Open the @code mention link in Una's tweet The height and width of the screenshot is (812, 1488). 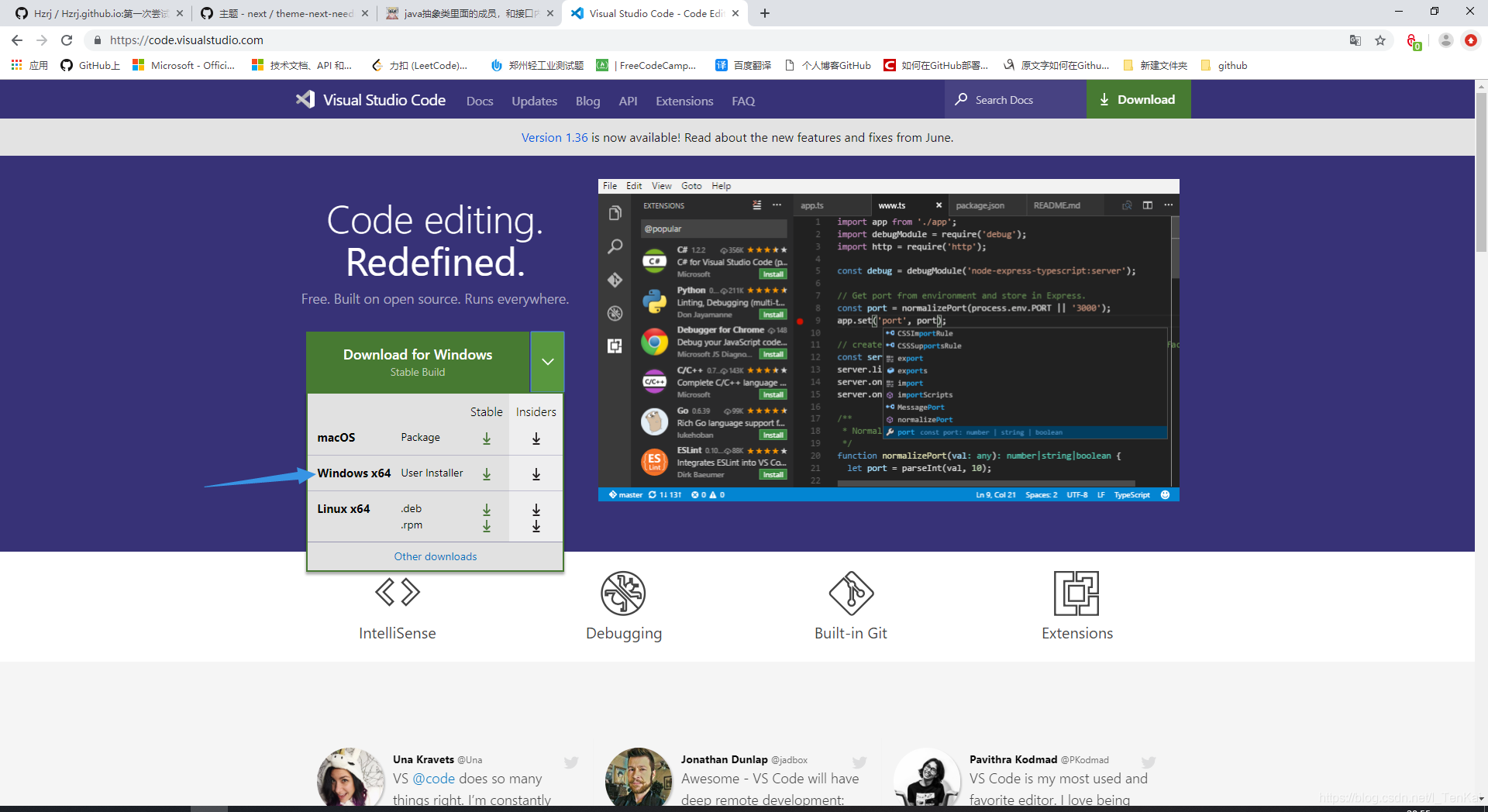click(434, 779)
